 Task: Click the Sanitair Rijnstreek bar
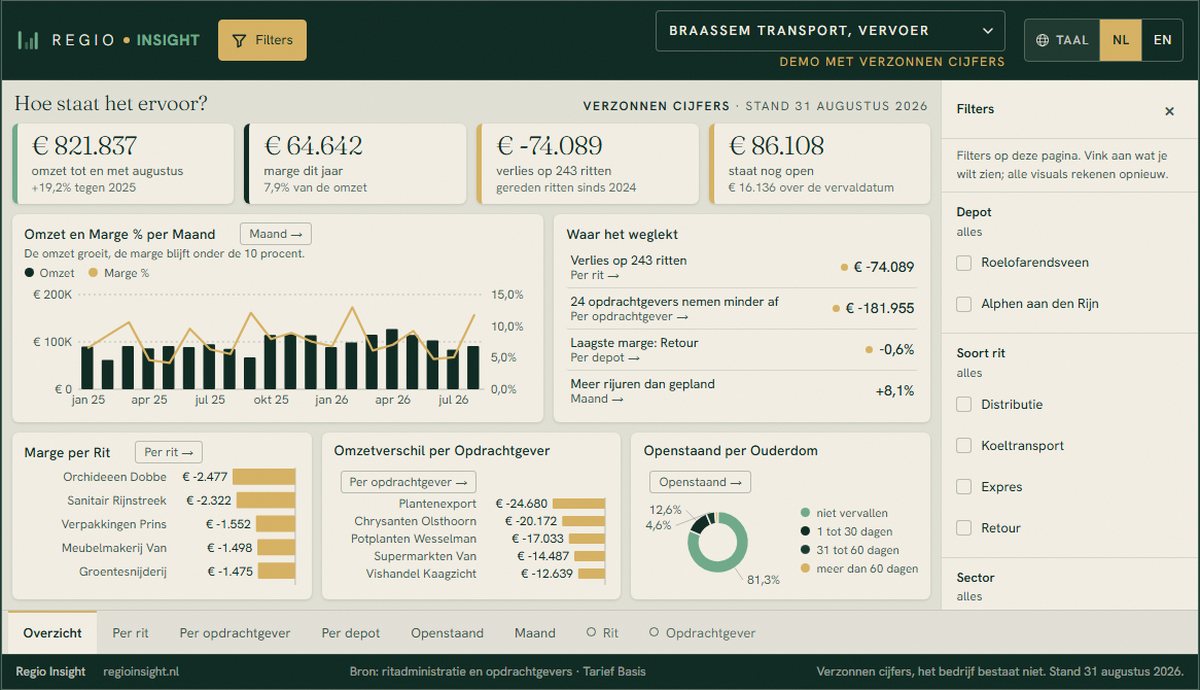pos(266,500)
